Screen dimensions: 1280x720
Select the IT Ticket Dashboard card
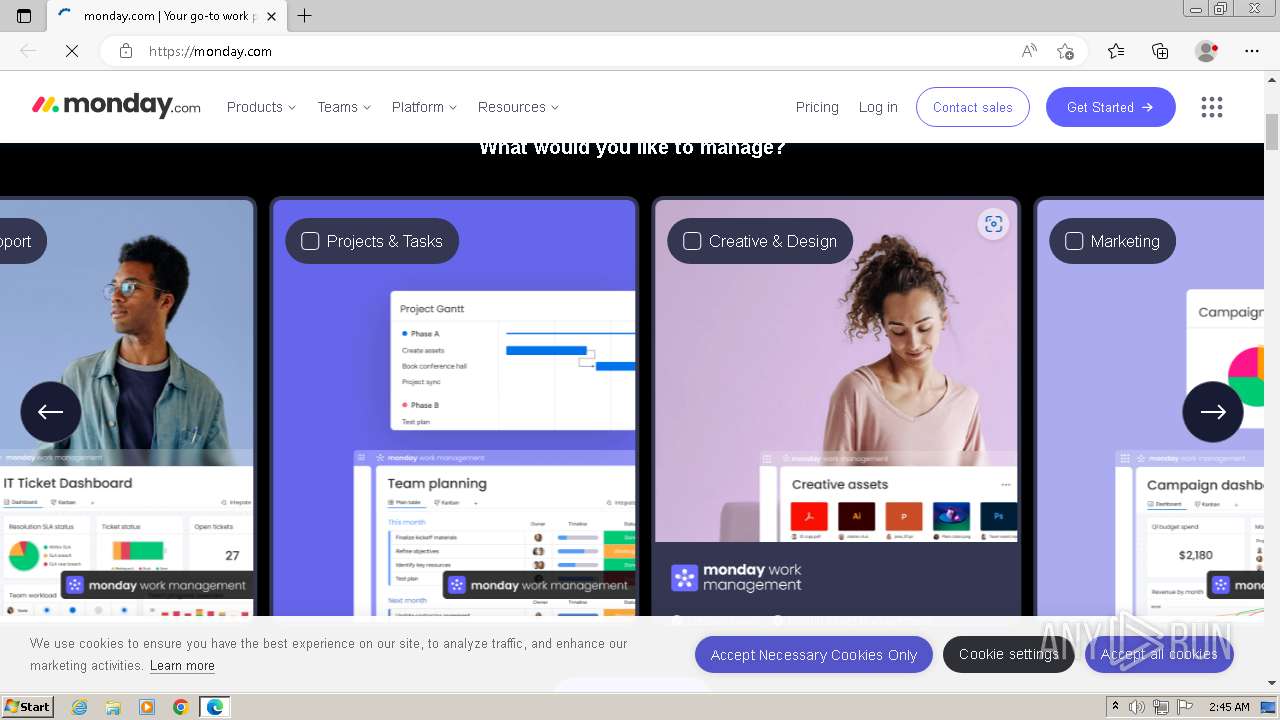click(126, 408)
